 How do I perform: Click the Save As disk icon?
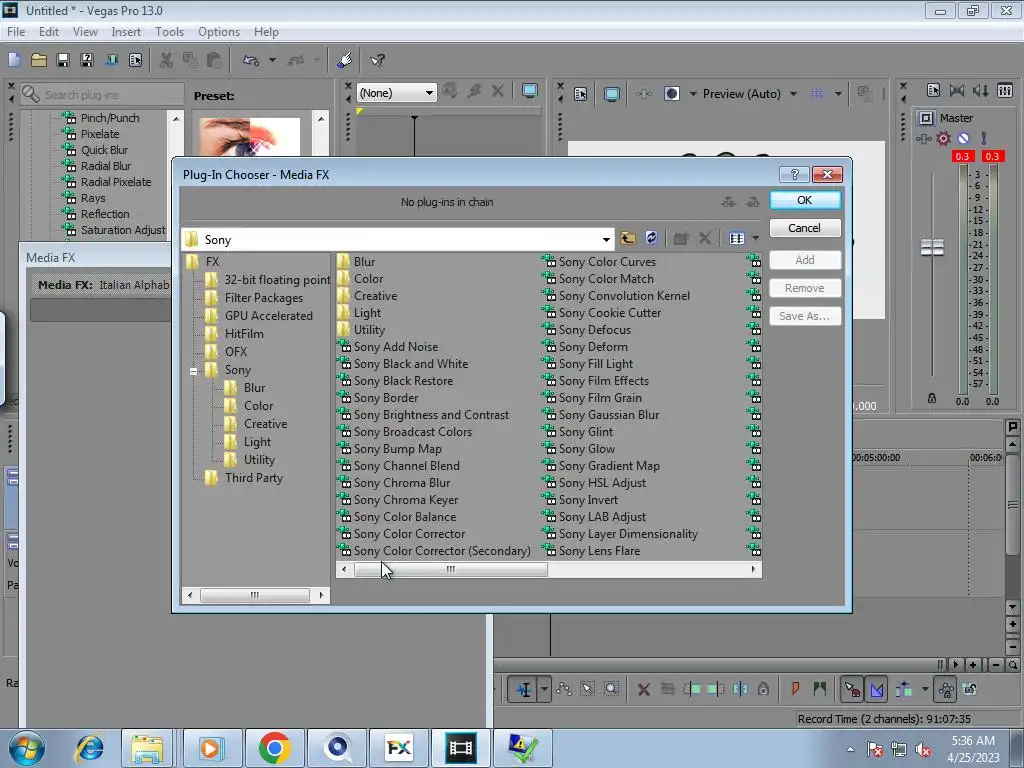[87, 60]
